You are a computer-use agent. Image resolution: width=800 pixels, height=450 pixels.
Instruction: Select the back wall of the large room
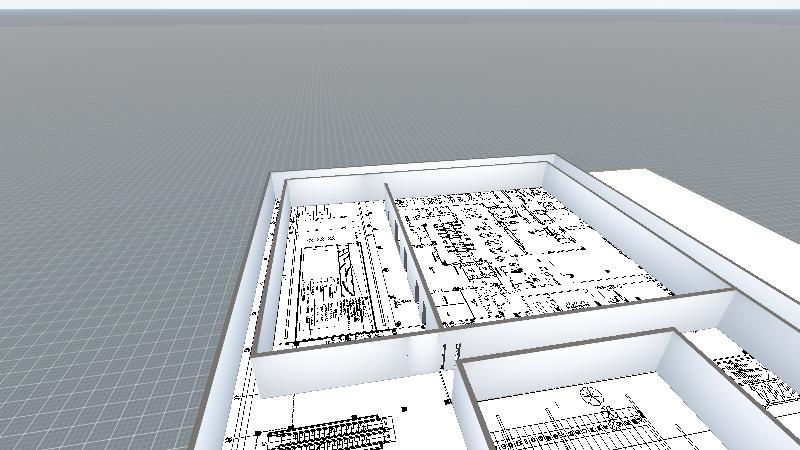click(465, 177)
